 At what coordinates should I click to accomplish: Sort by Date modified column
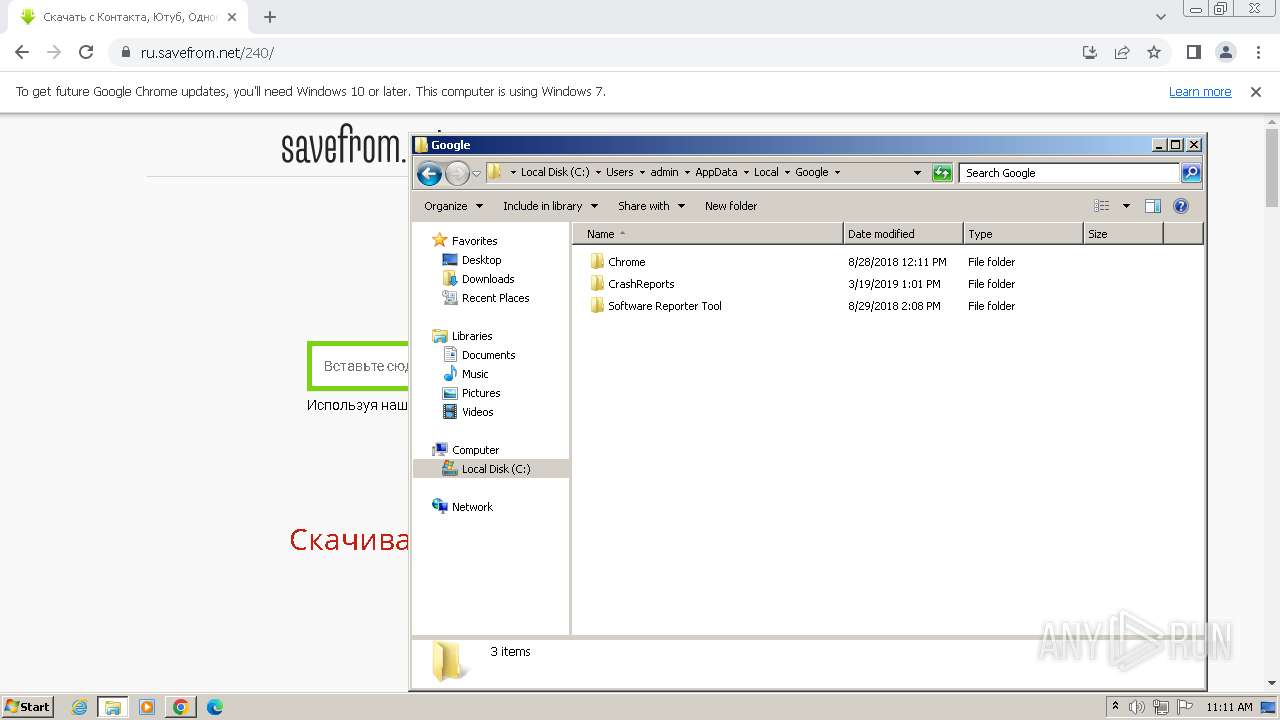(x=903, y=234)
